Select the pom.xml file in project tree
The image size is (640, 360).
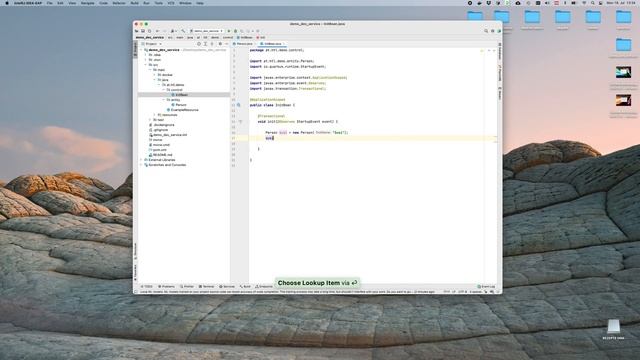click(160, 150)
